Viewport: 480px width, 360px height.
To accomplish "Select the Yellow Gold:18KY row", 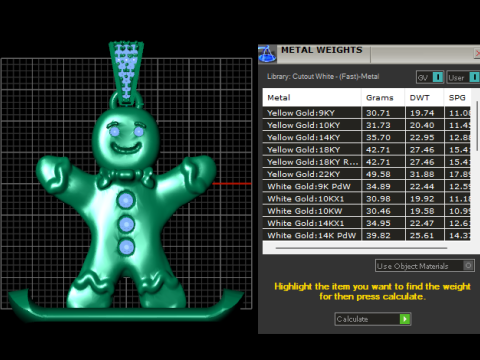I will pyautogui.click(x=367, y=150).
